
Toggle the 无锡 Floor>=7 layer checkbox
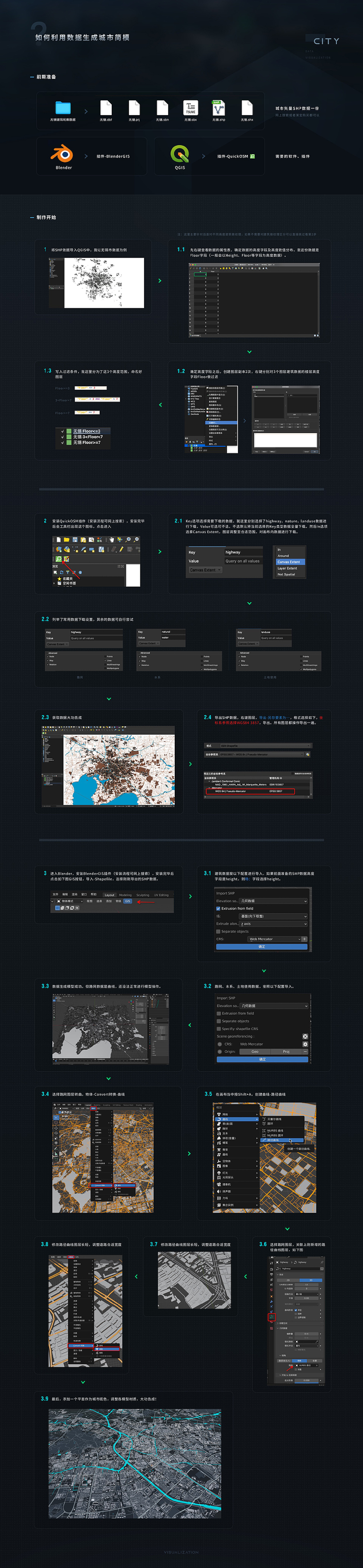(x=62, y=442)
